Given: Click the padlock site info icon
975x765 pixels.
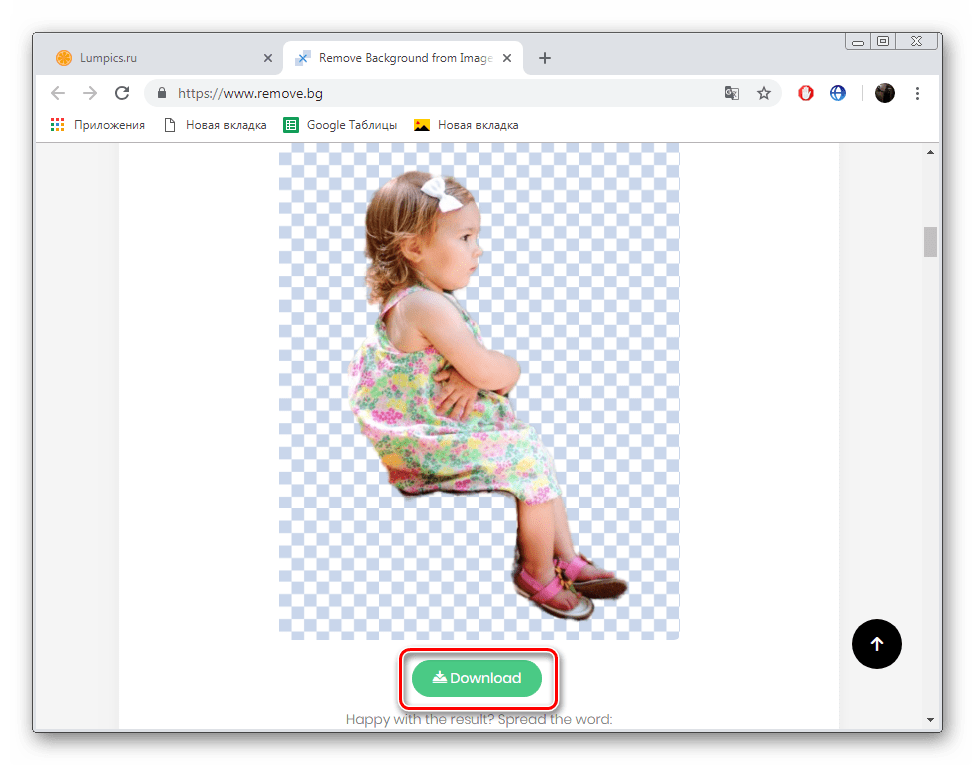Looking at the screenshot, I should click(x=162, y=93).
